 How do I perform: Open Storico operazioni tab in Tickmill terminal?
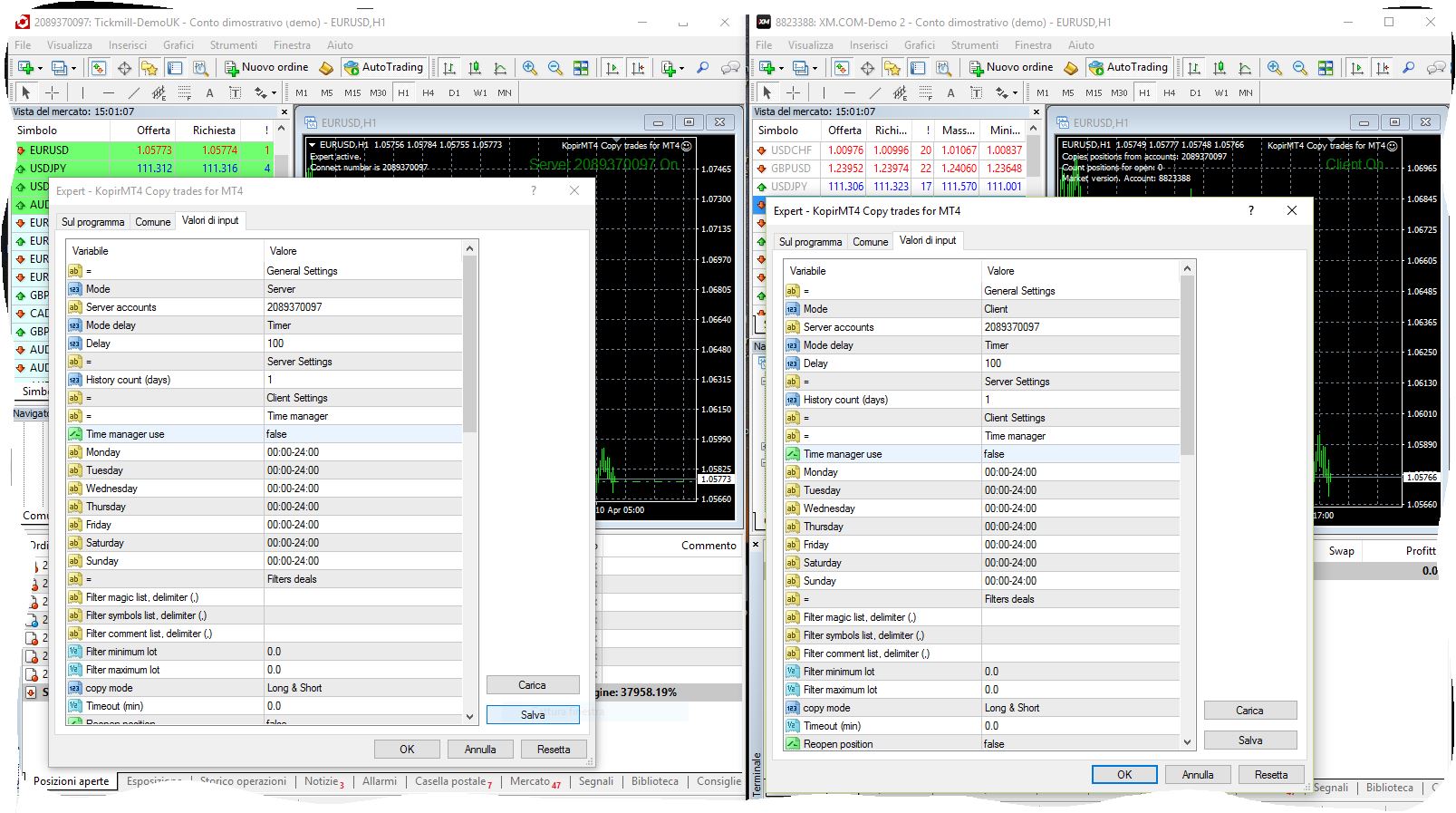point(243,781)
